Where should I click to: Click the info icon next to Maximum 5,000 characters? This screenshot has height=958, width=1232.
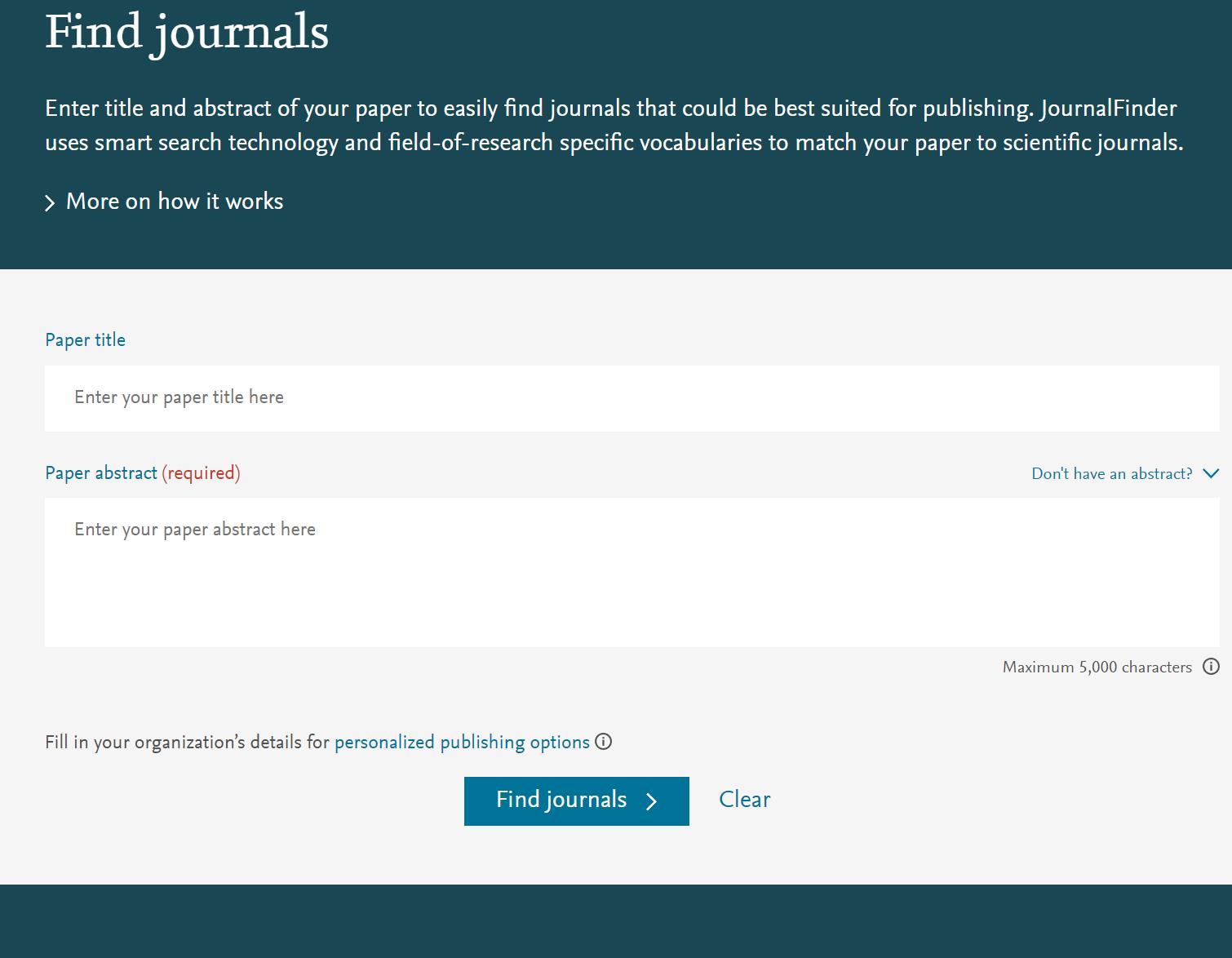[x=1212, y=667]
